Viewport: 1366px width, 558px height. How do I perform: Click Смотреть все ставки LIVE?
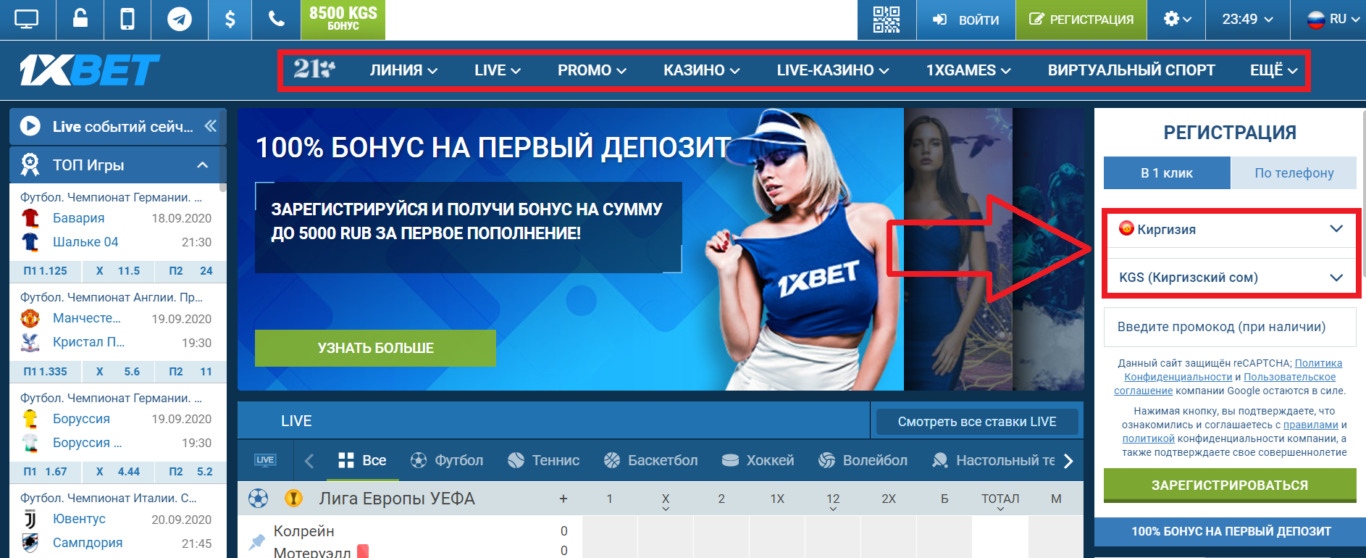pyautogui.click(x=977, y=421)
